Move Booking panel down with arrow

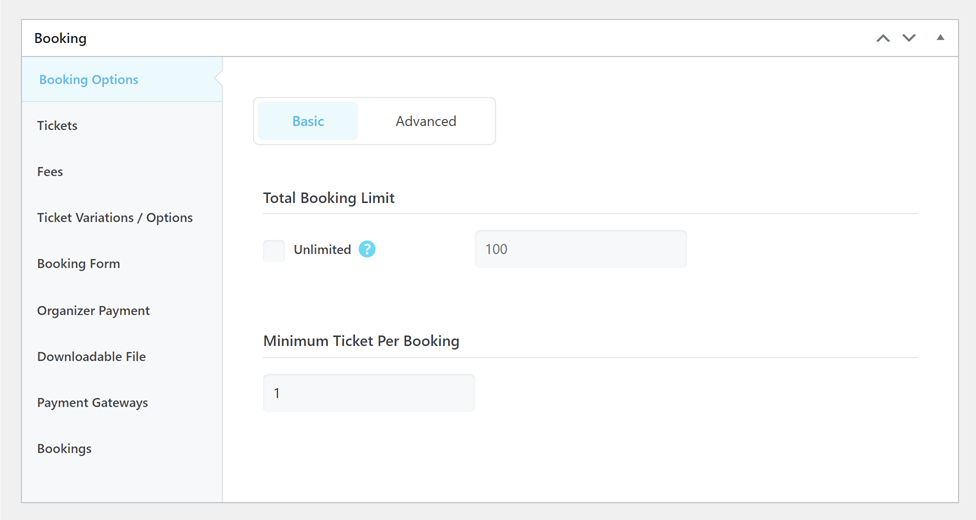point(909,38)
